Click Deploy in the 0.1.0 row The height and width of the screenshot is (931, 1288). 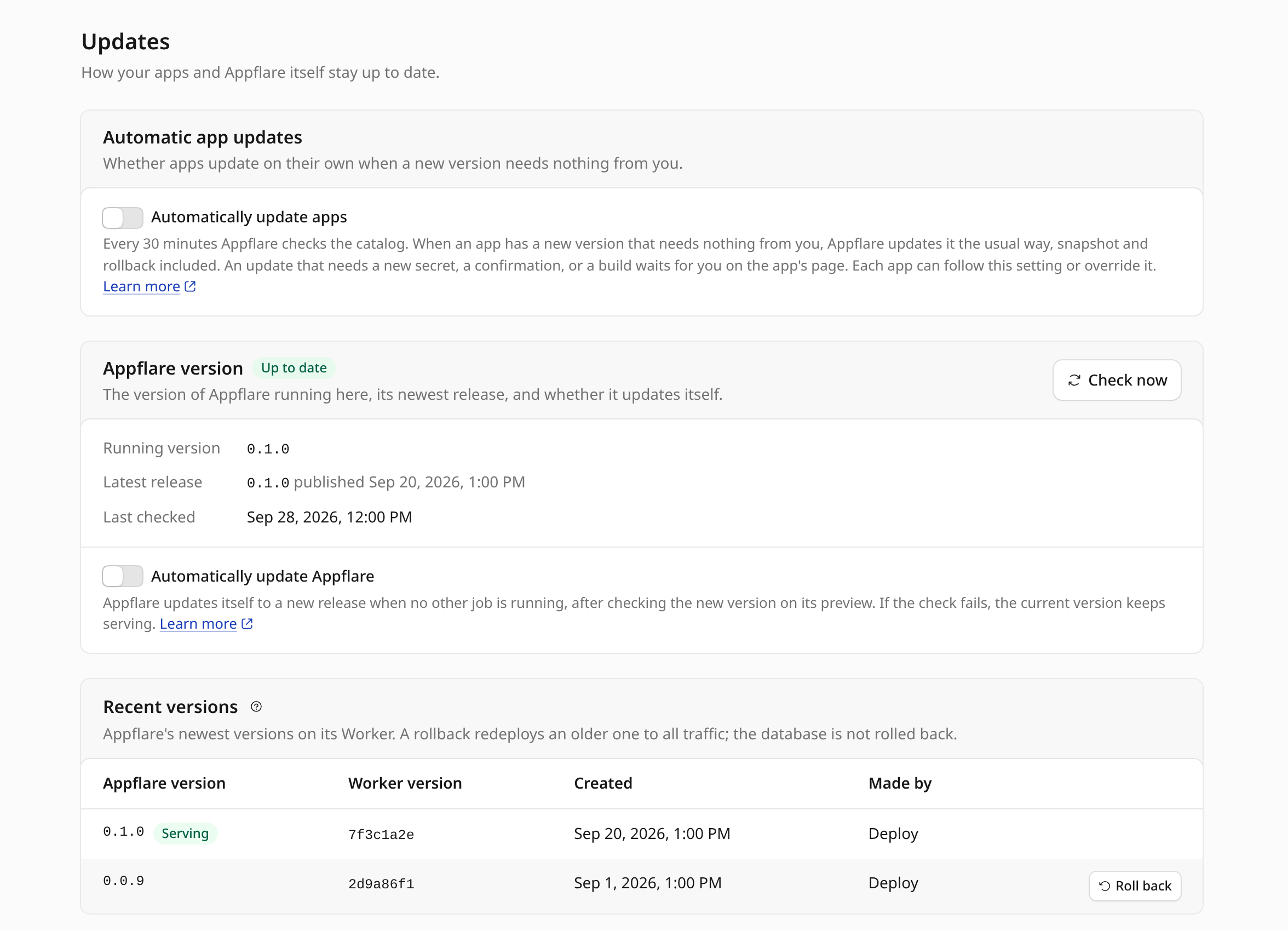point(893,834)
